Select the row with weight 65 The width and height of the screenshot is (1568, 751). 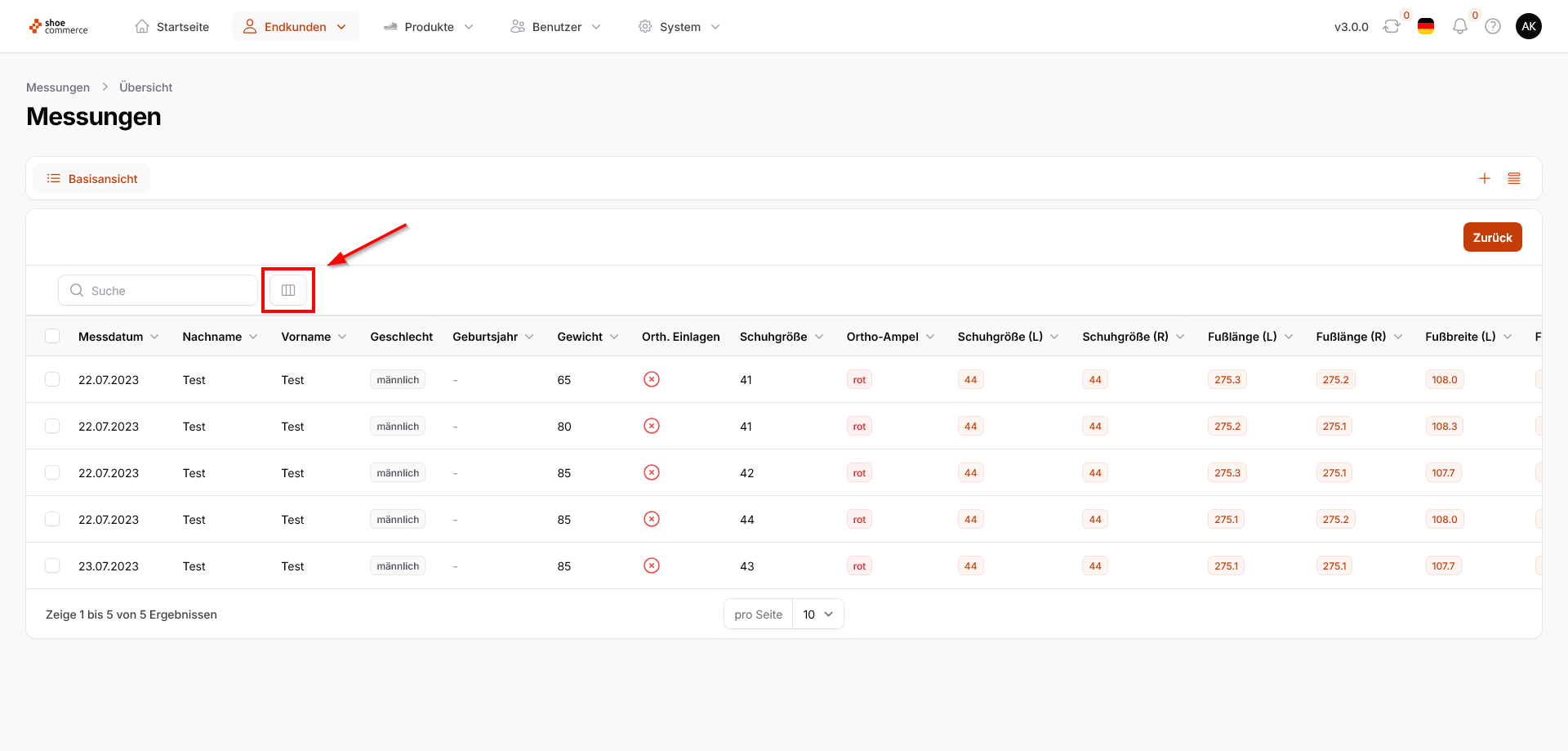(x=52, y=379)
